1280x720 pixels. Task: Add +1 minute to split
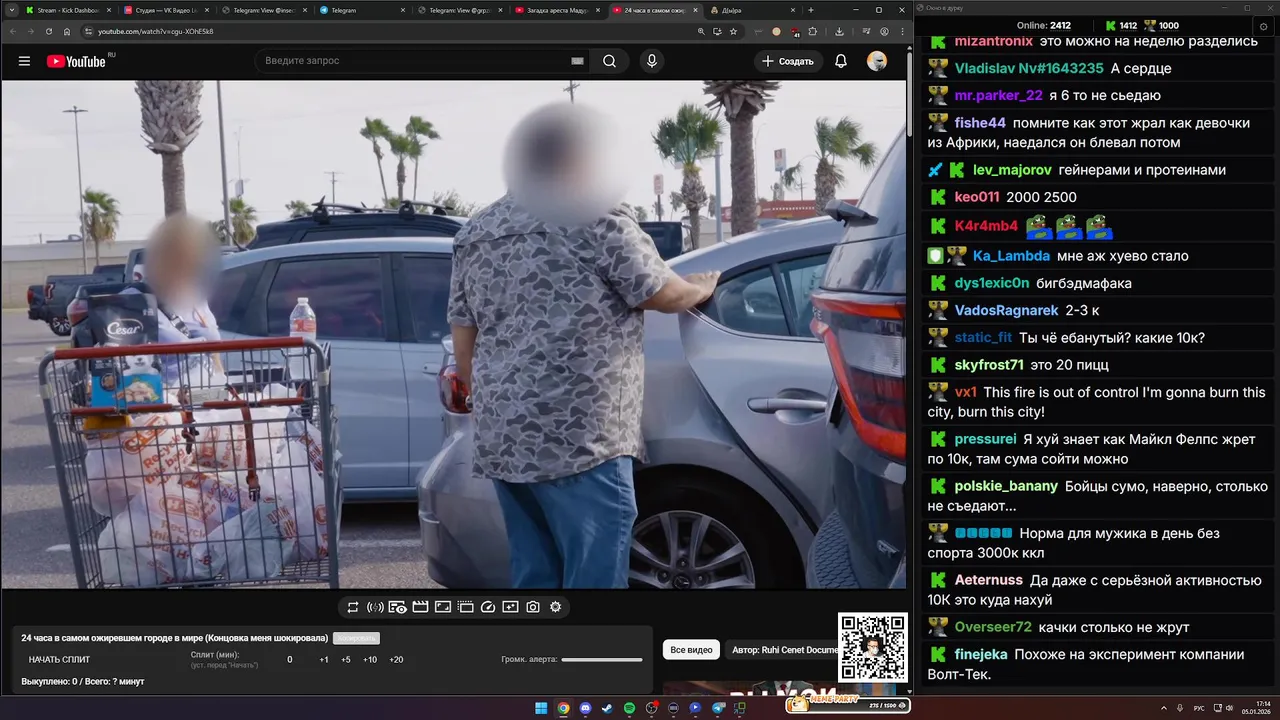pos(324,660)
